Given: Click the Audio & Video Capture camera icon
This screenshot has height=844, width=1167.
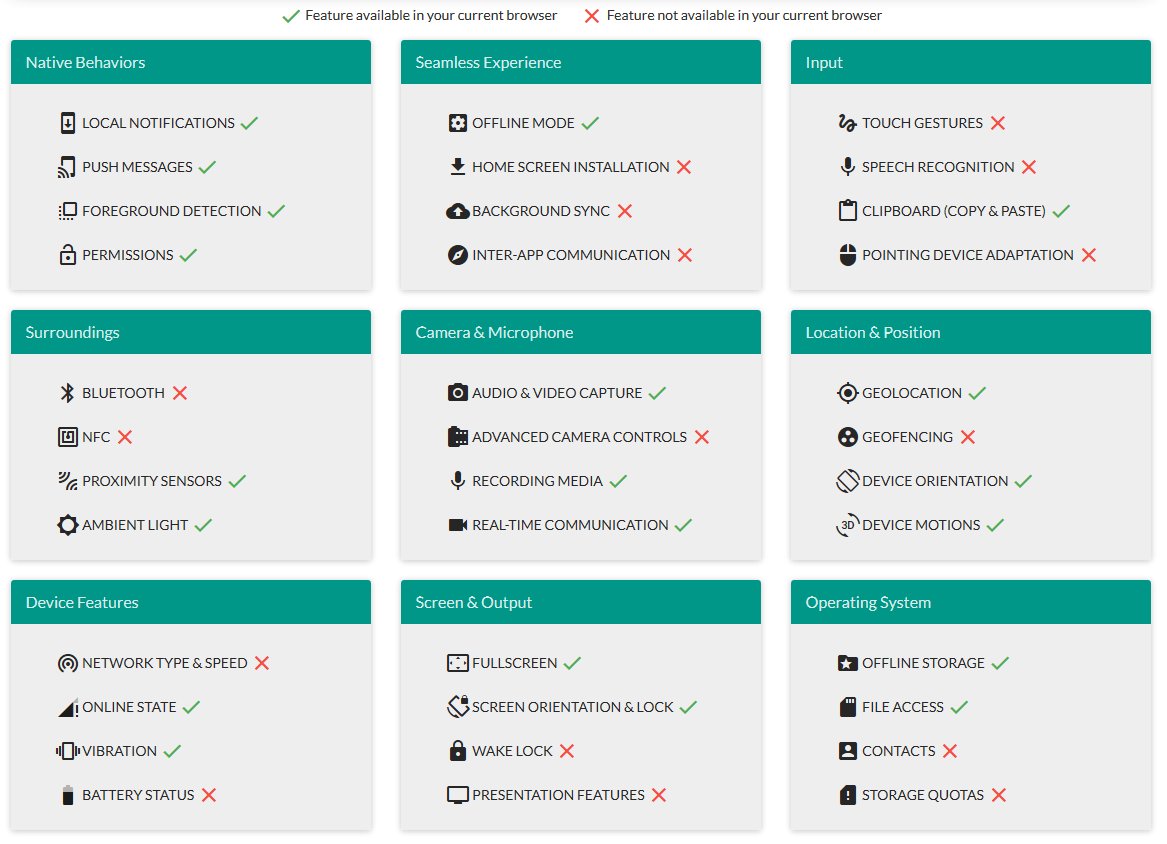Looking at the screenshot, I should click(458, 392).
